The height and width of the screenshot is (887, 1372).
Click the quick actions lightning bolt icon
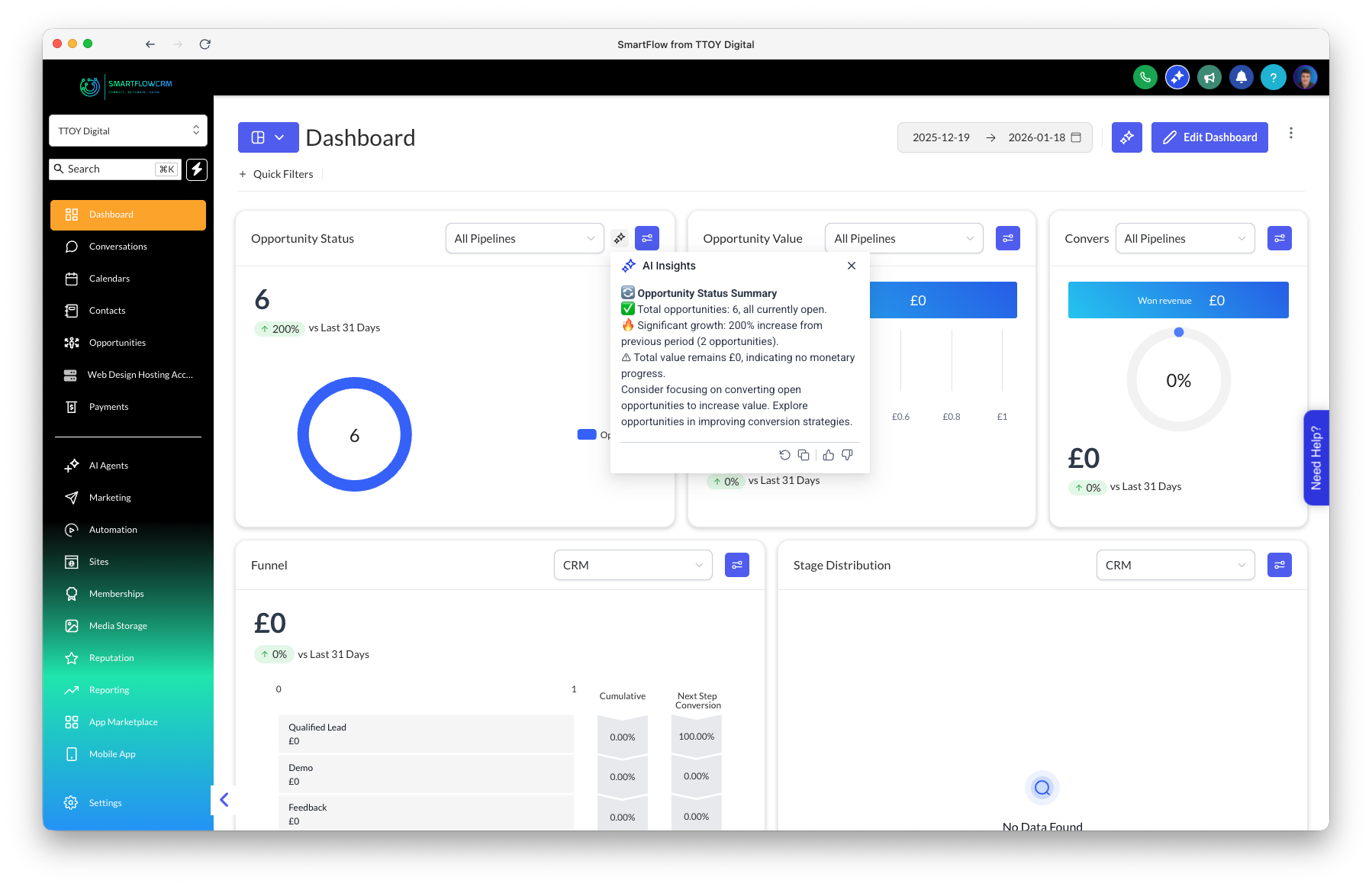pyautogui.click(x=197, y=169)
